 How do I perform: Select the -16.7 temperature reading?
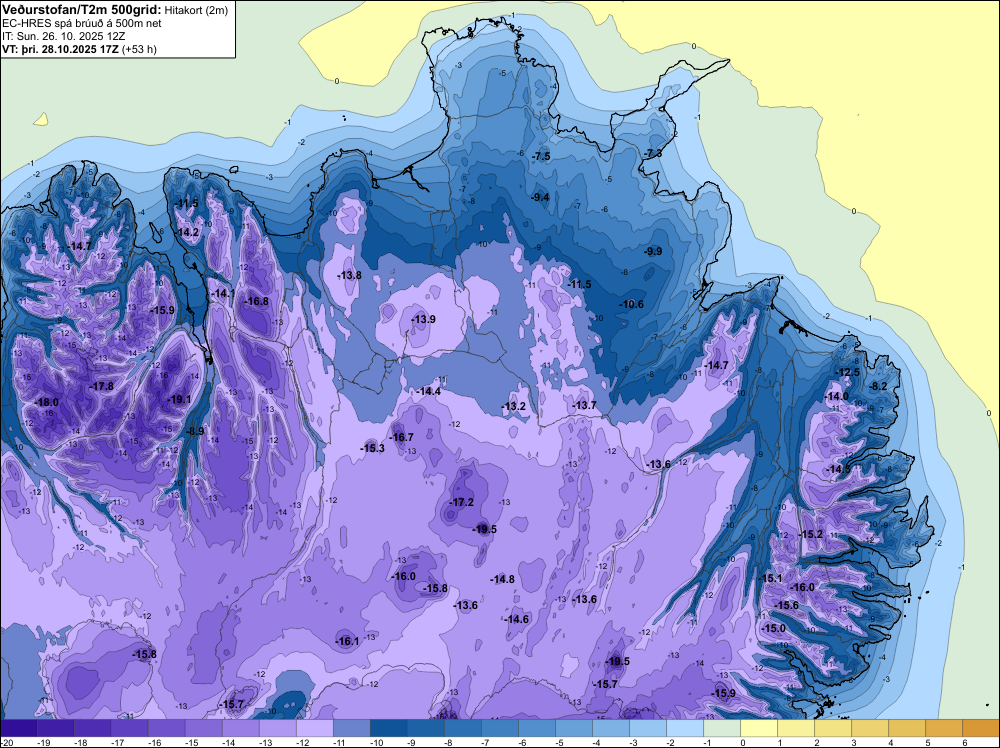pos(402,437)
